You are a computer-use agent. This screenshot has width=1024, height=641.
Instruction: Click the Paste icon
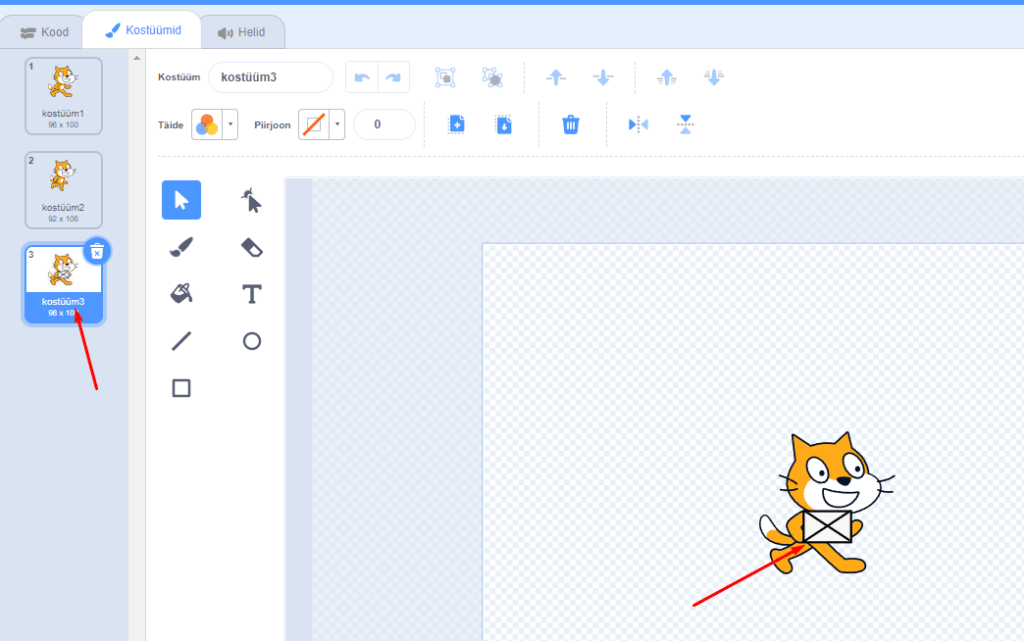(504, 124)
